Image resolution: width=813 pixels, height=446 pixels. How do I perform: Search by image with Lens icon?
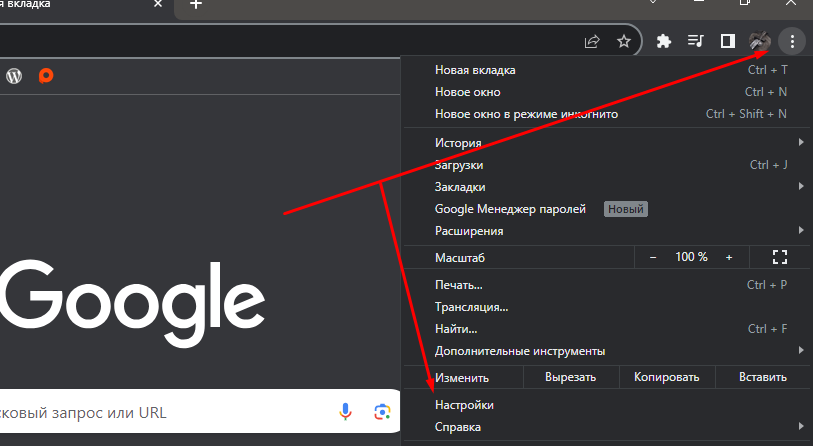point(382,412)
